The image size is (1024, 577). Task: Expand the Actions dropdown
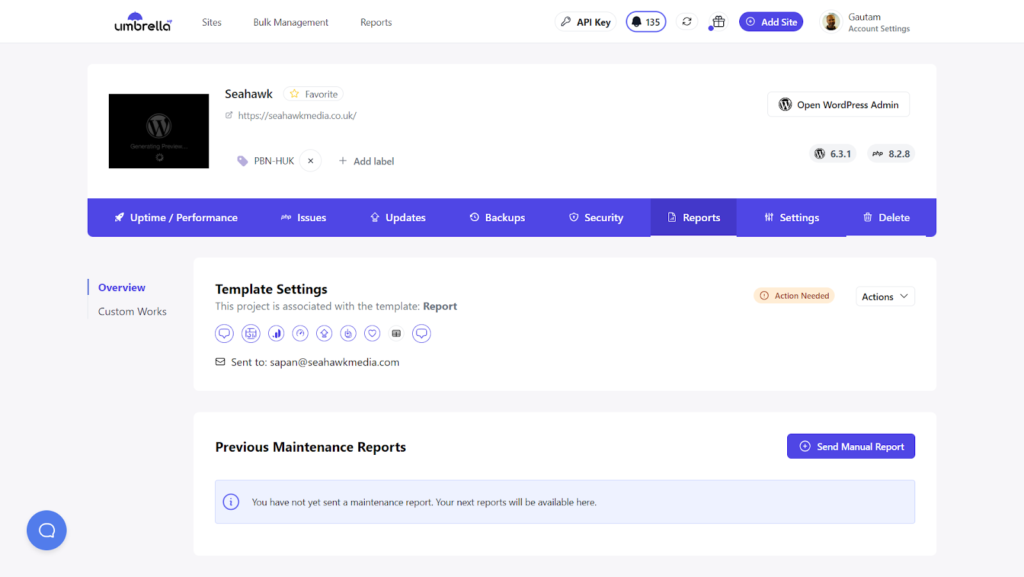pos(885,296)
